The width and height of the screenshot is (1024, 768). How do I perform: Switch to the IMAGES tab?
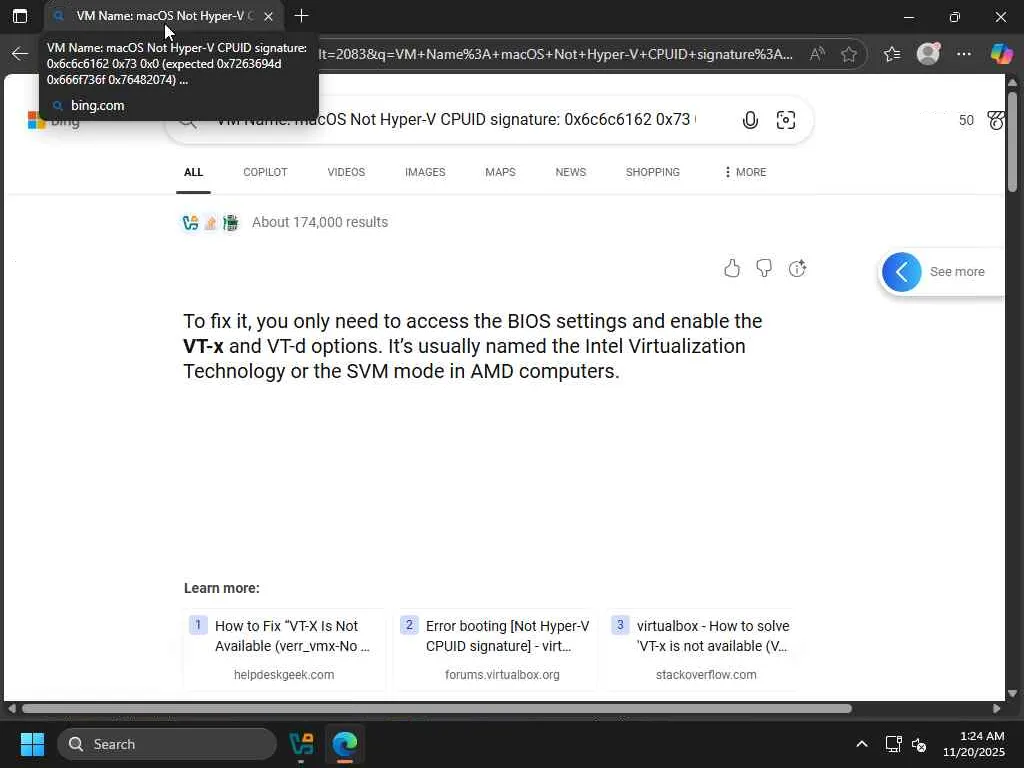click(x=425, y=172)
